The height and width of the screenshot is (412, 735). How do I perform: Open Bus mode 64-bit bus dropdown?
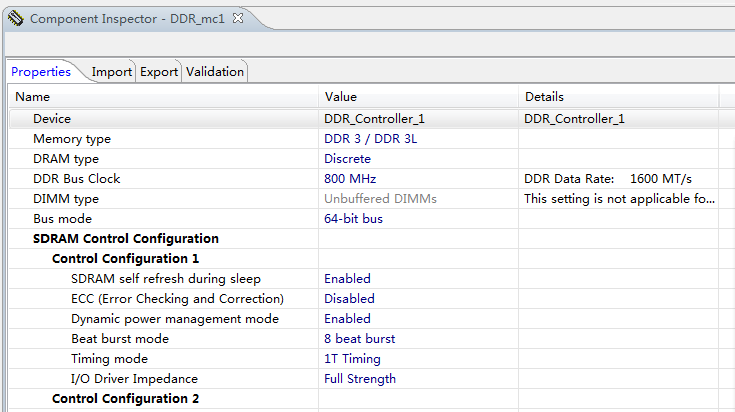point(353,219)
